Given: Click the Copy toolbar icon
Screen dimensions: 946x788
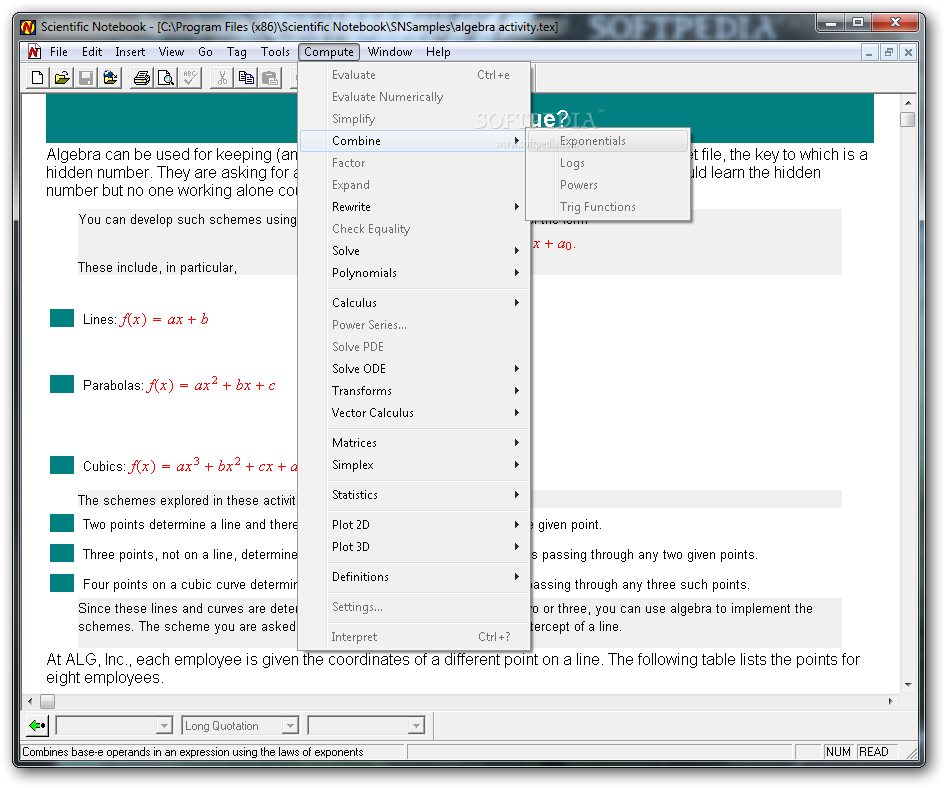Looking at the screenshot, I should point(246,78).
